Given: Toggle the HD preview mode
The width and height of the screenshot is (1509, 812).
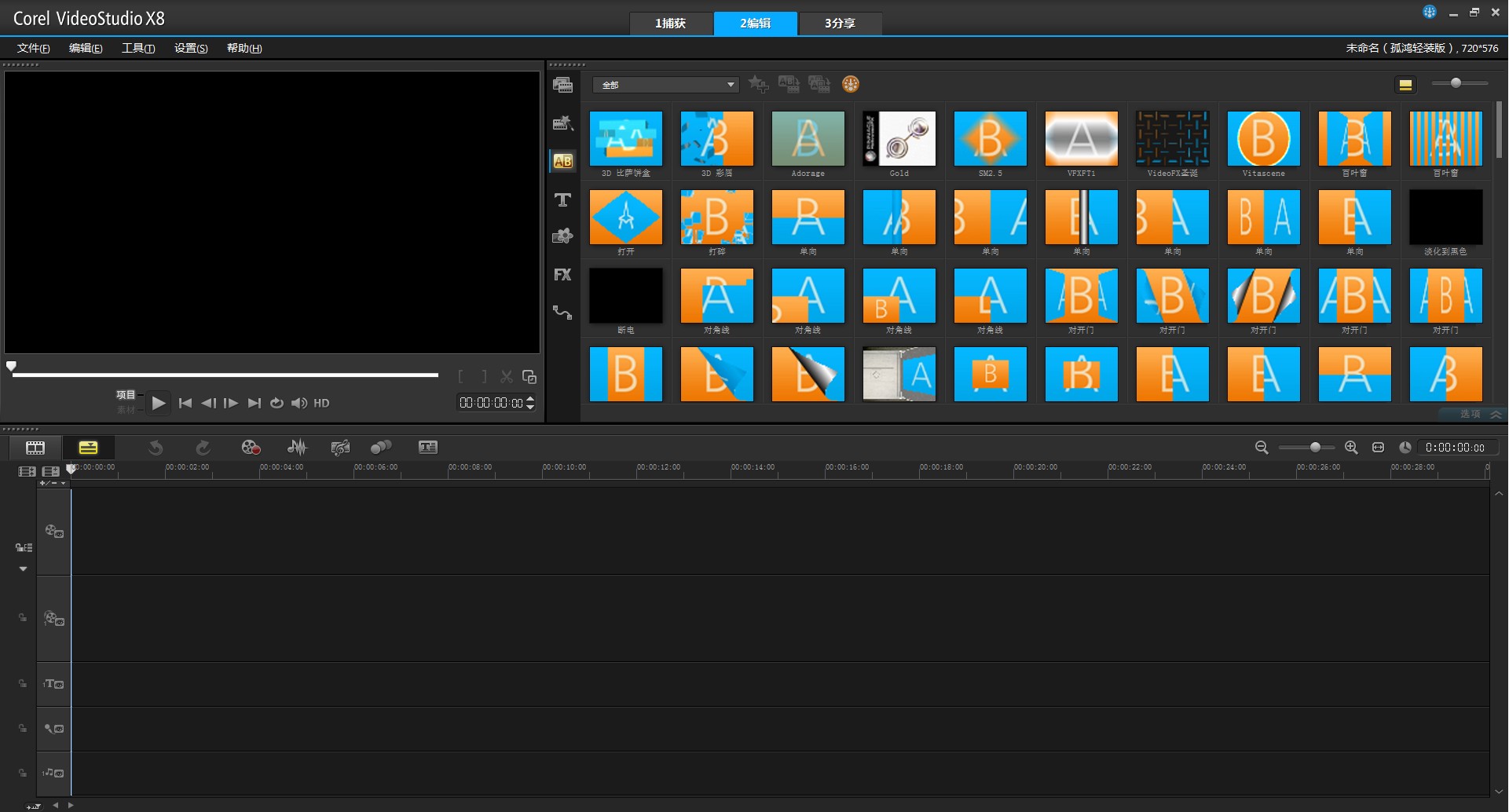Looking at the screenshot, I should 321,404.
